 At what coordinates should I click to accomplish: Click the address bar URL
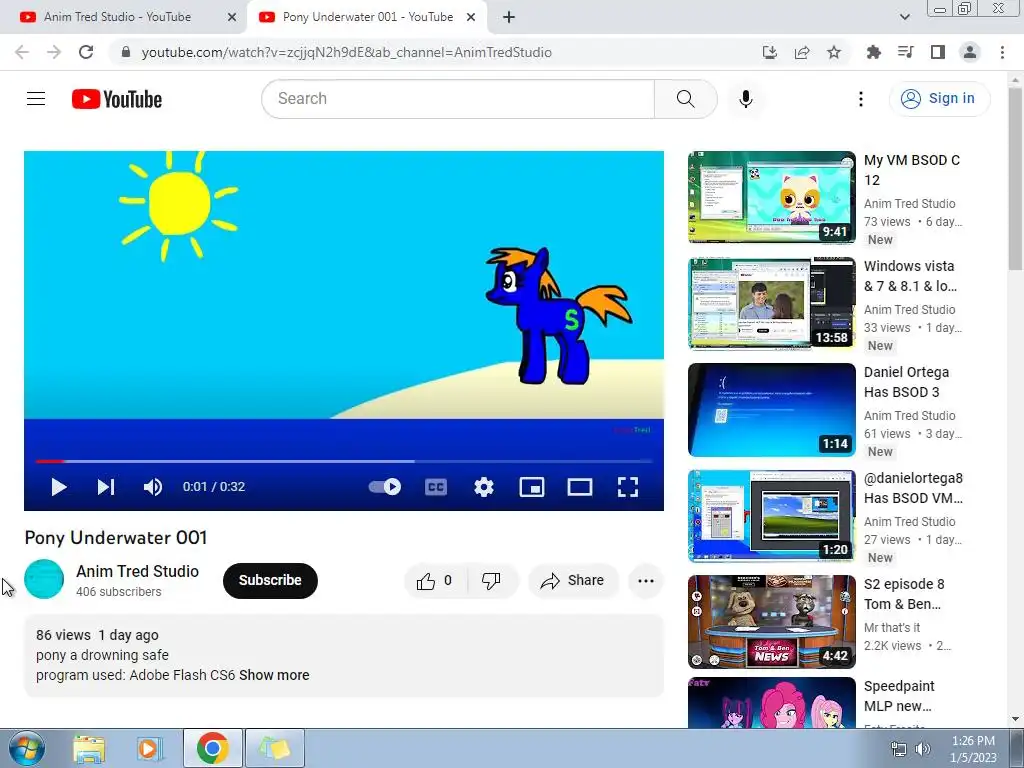point(346,52)
